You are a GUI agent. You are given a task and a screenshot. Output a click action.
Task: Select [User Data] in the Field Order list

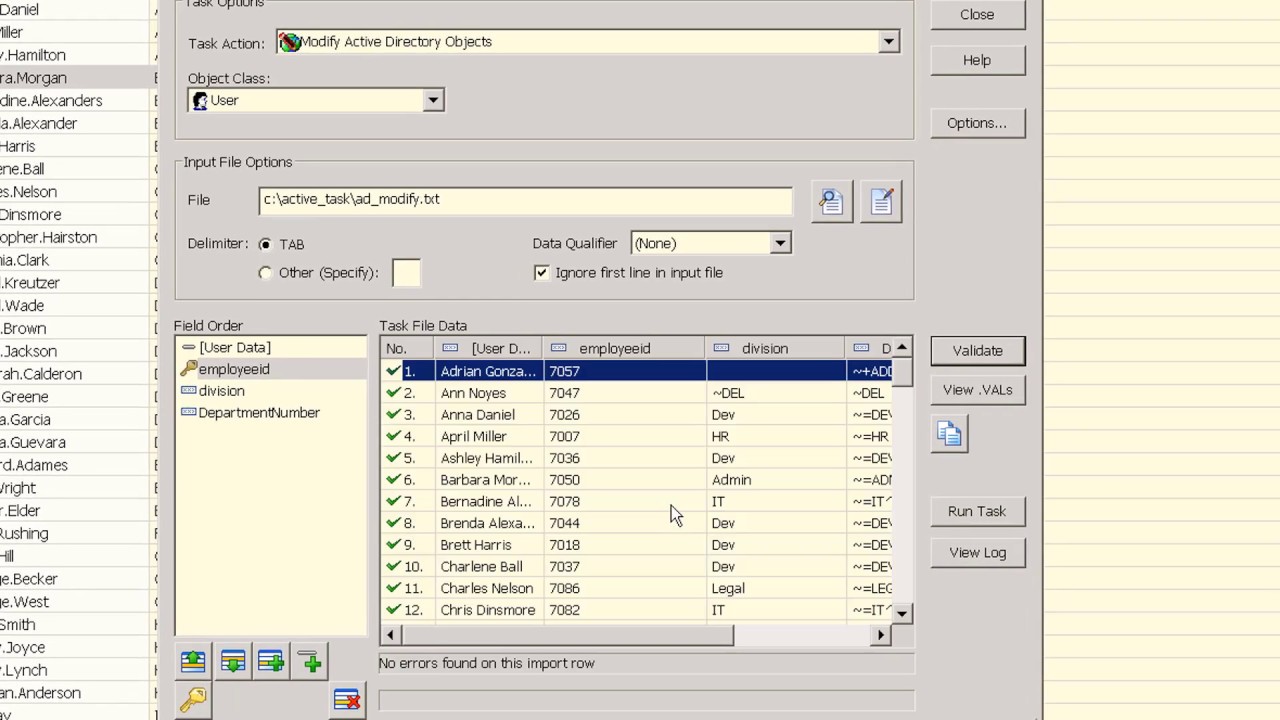click(235, 347)
